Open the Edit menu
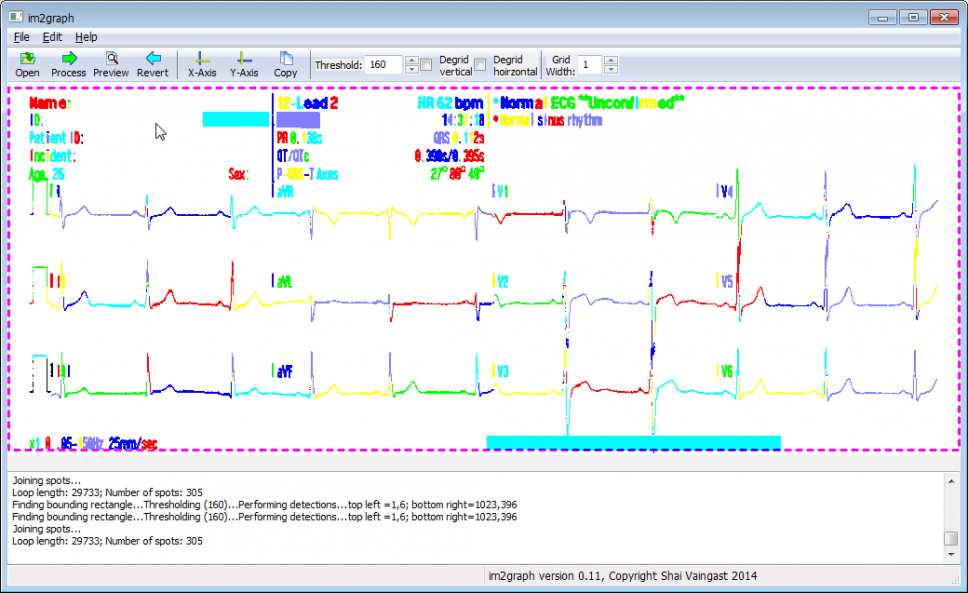 coord(52,37)
